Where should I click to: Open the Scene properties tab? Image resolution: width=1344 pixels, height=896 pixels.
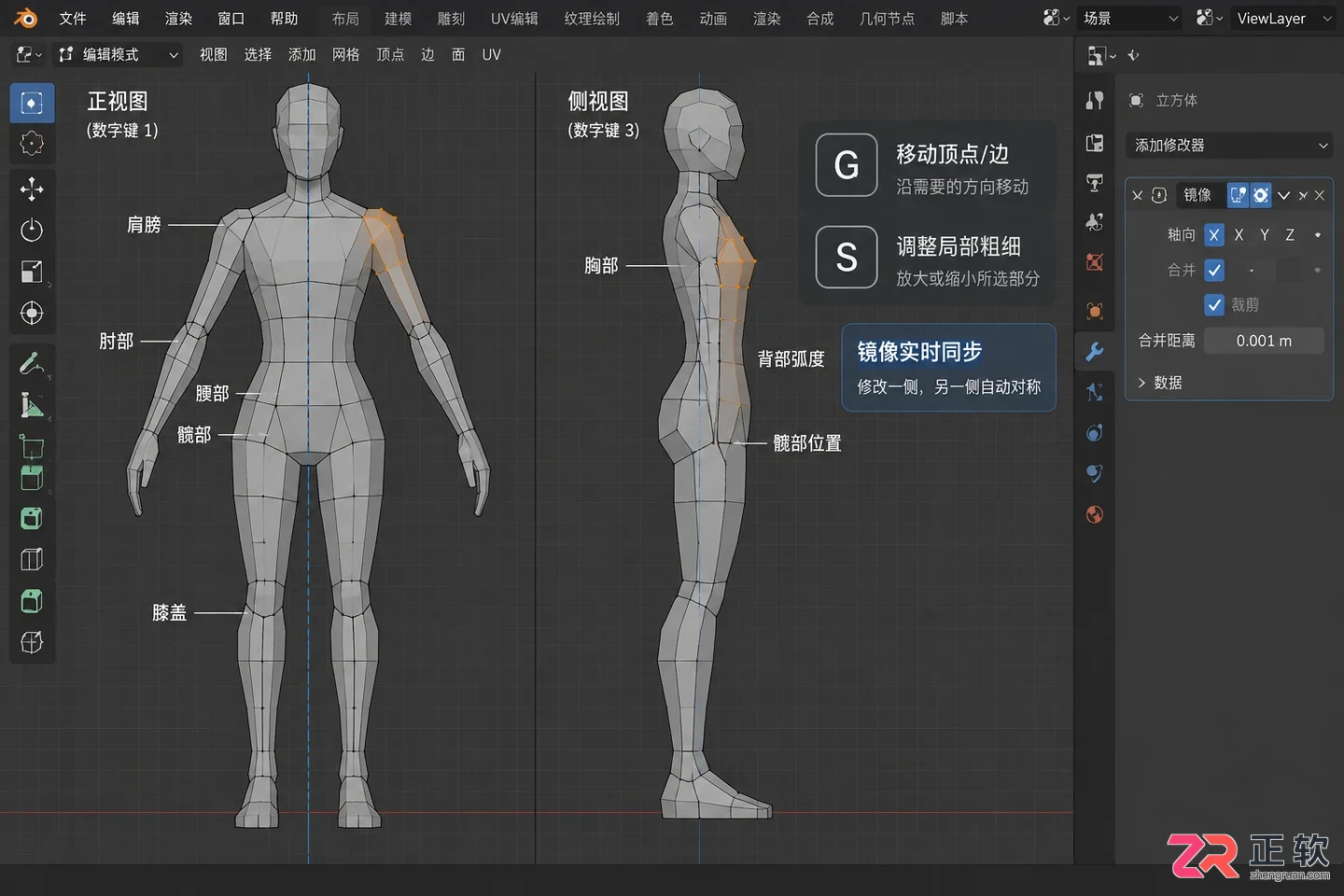1095,222
